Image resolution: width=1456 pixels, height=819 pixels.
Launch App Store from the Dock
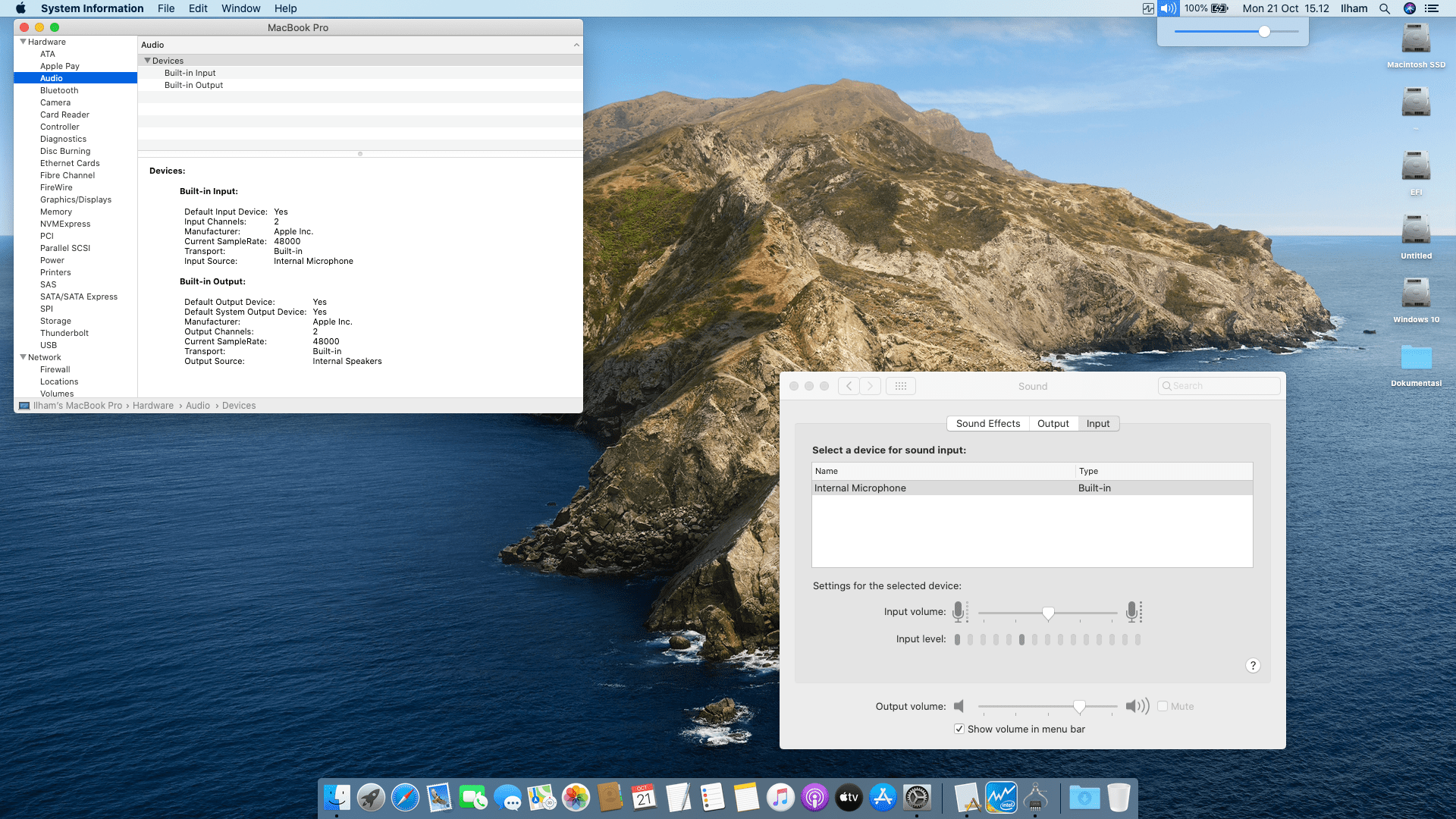(x=883, y=797)
